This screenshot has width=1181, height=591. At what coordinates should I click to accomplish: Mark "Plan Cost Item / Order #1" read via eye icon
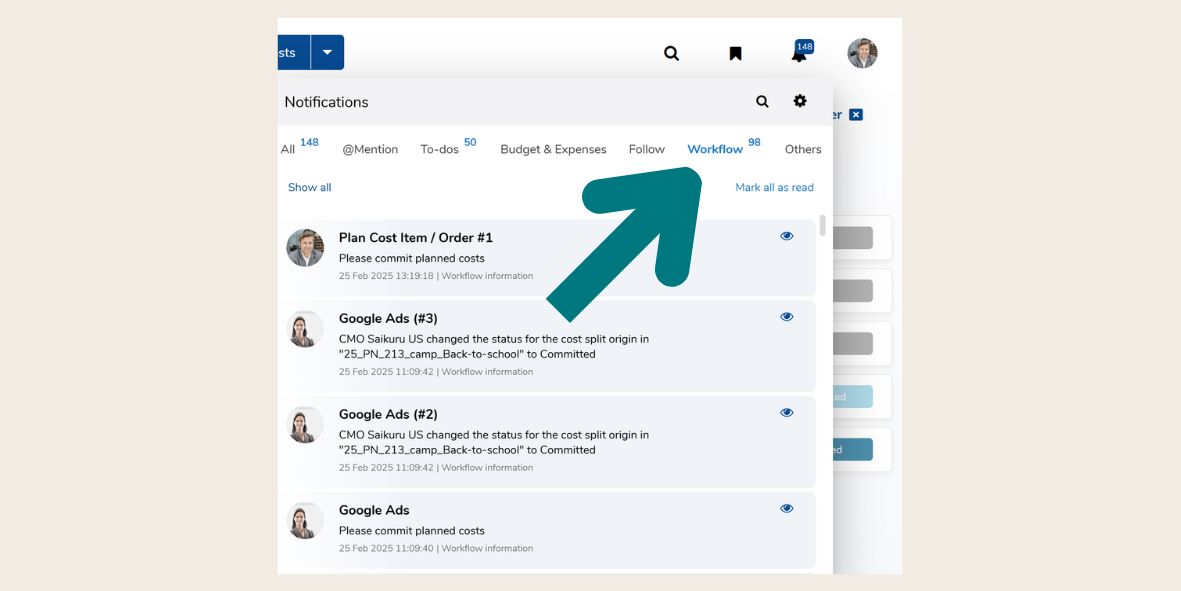pos(786,235)
